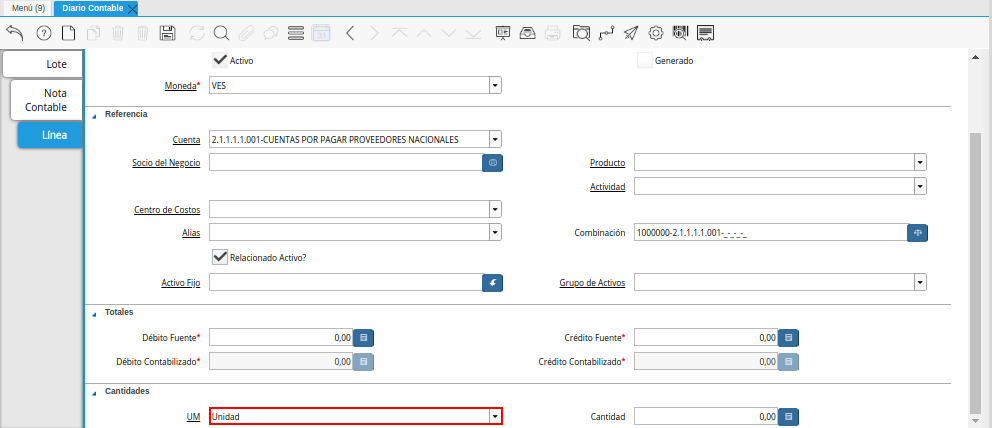
Task: Open the UM Unidad dropdown
Action: click(x=495, y=417)
